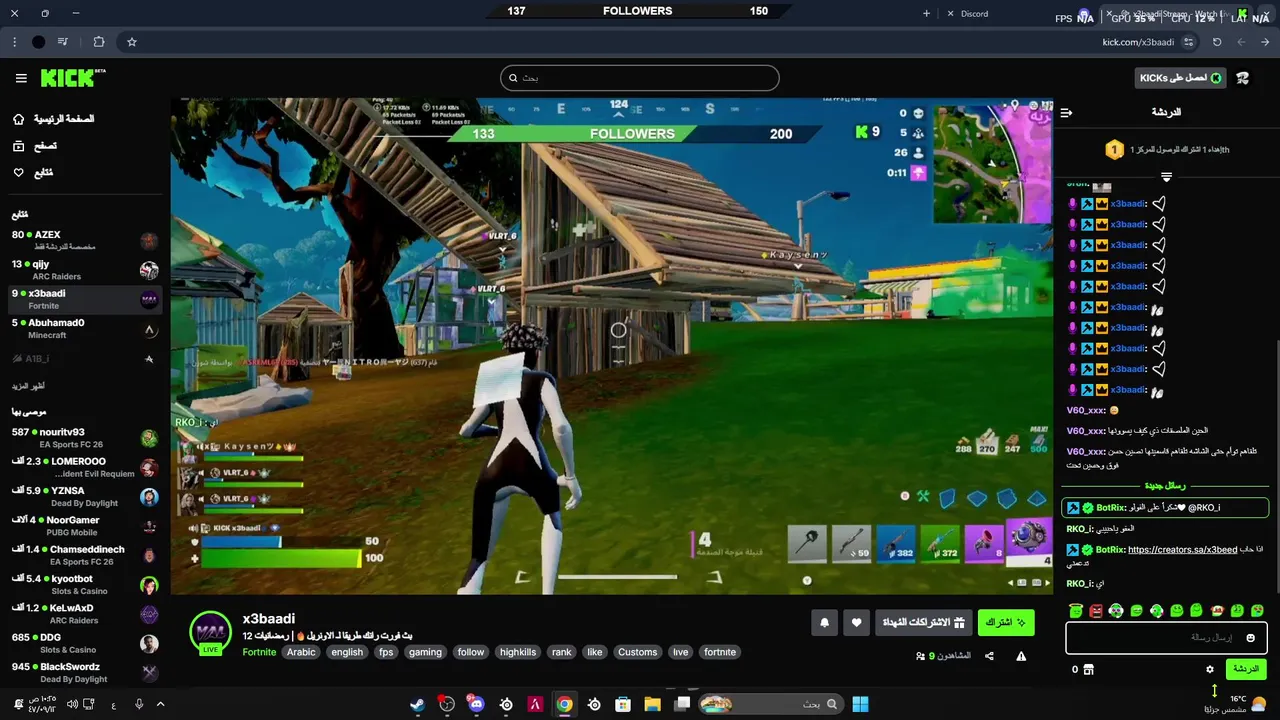
Task: Select the highkills tag
Action: [x=518, y=652]
